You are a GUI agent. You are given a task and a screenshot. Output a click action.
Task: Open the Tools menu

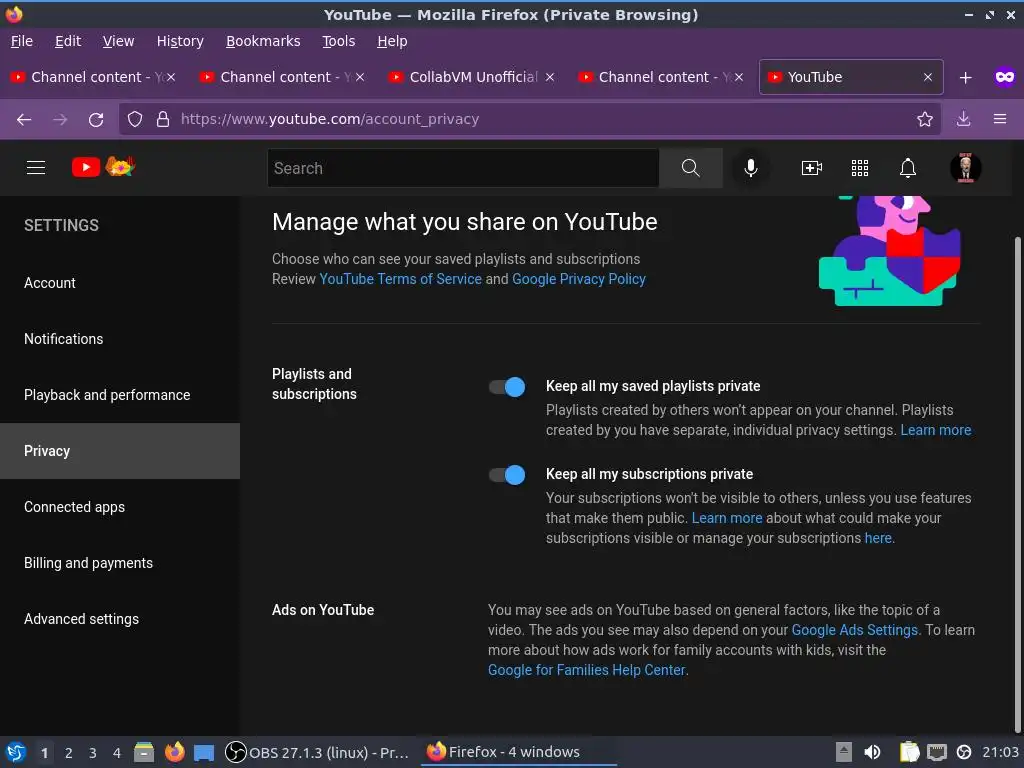coord(338,41)
